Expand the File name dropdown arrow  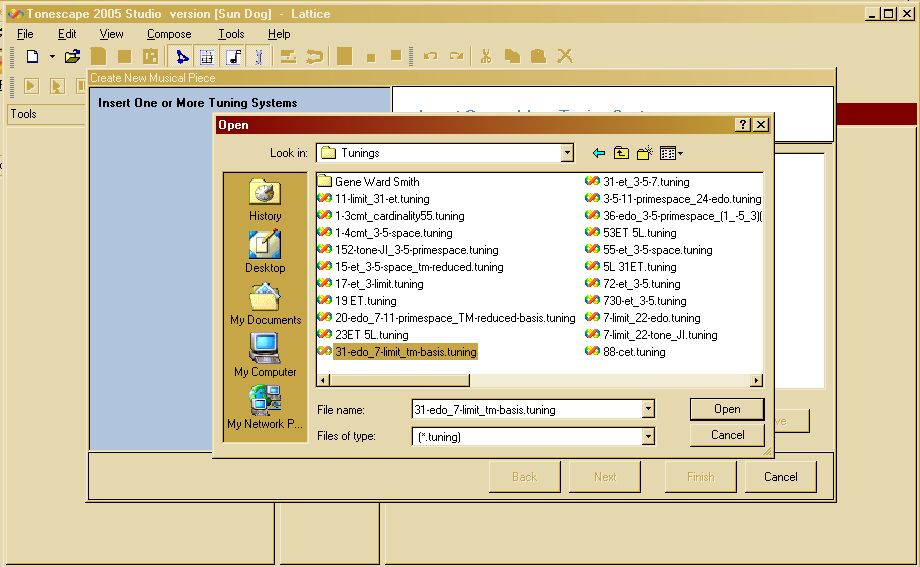point(648,409)
